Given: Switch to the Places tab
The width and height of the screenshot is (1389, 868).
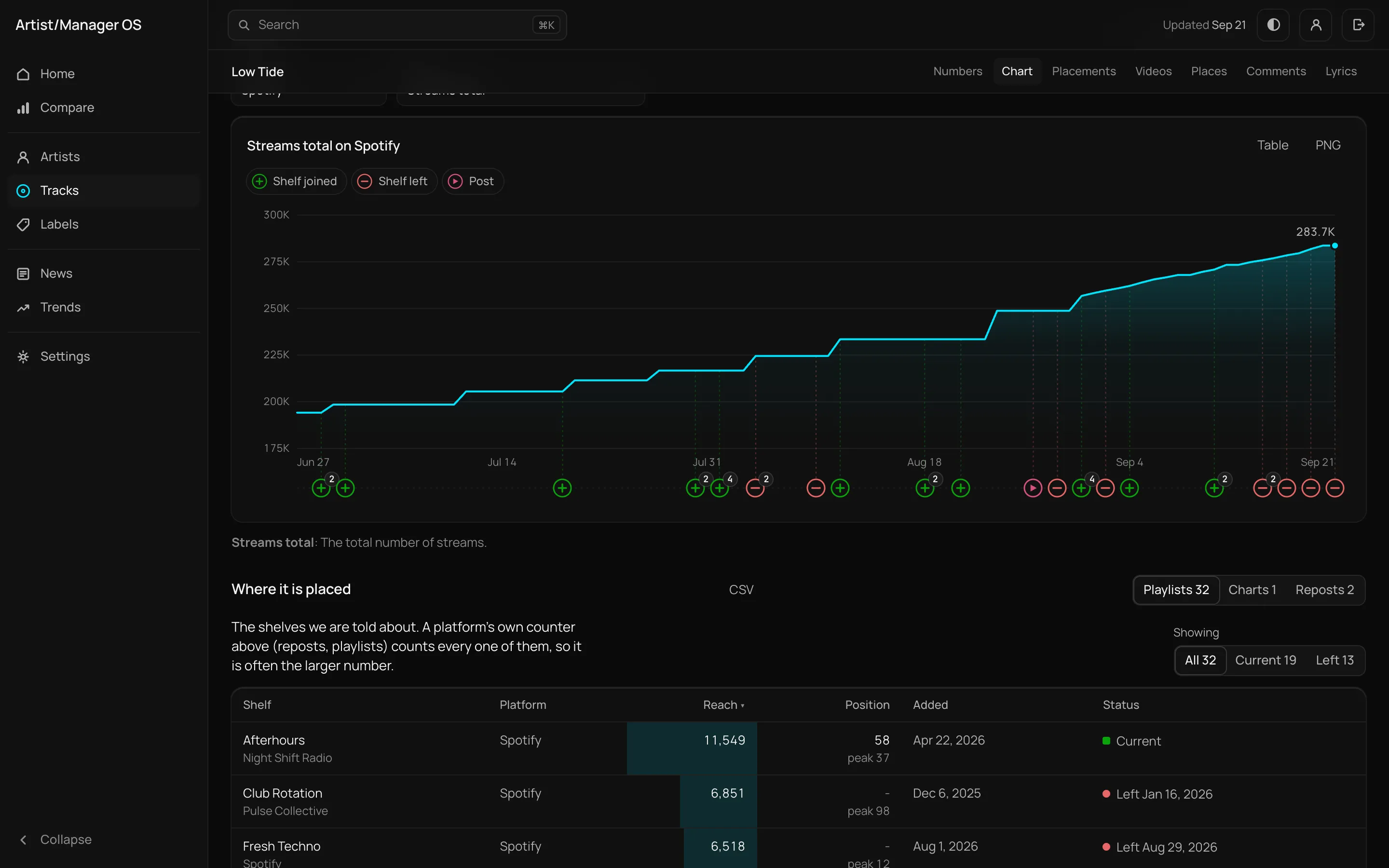Looking at the screenshot, I should pos(1209,72).
